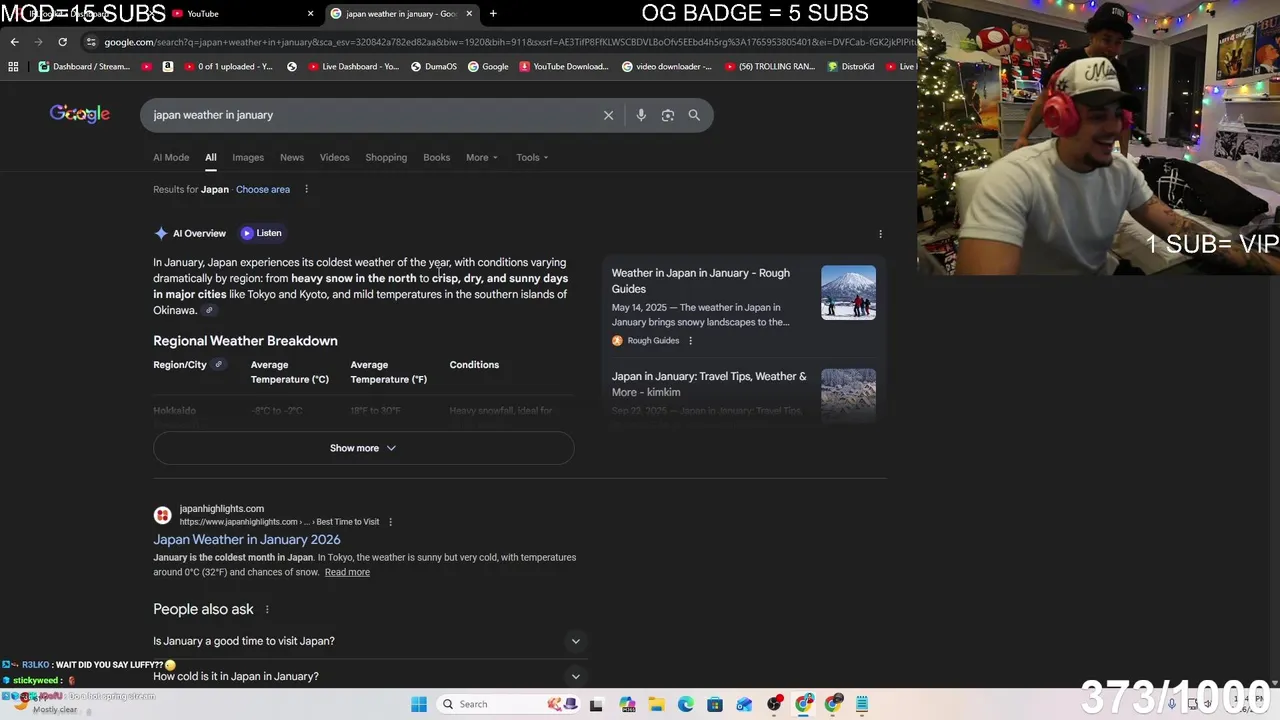Open options next to Choose area
The width and height of the screenshot is (1280, 720).
(306, 189)
